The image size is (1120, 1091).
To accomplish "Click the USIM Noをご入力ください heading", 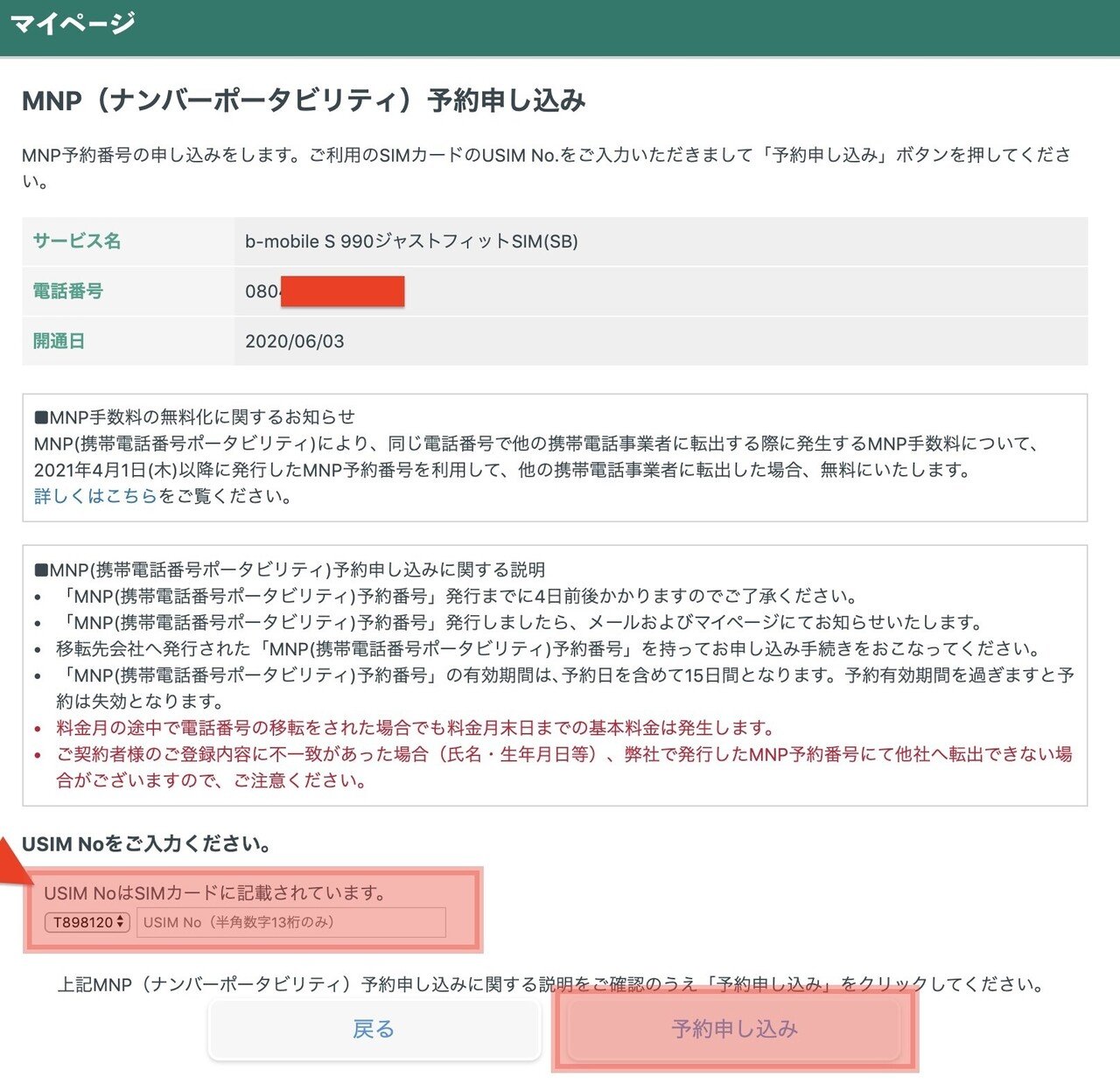I will point(145,845).
